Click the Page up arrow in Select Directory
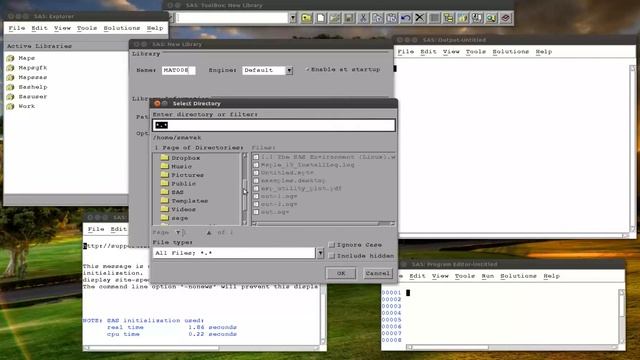The height and width of the screenshot is (360, 640). pyautogui.click(x=209, y=232)
